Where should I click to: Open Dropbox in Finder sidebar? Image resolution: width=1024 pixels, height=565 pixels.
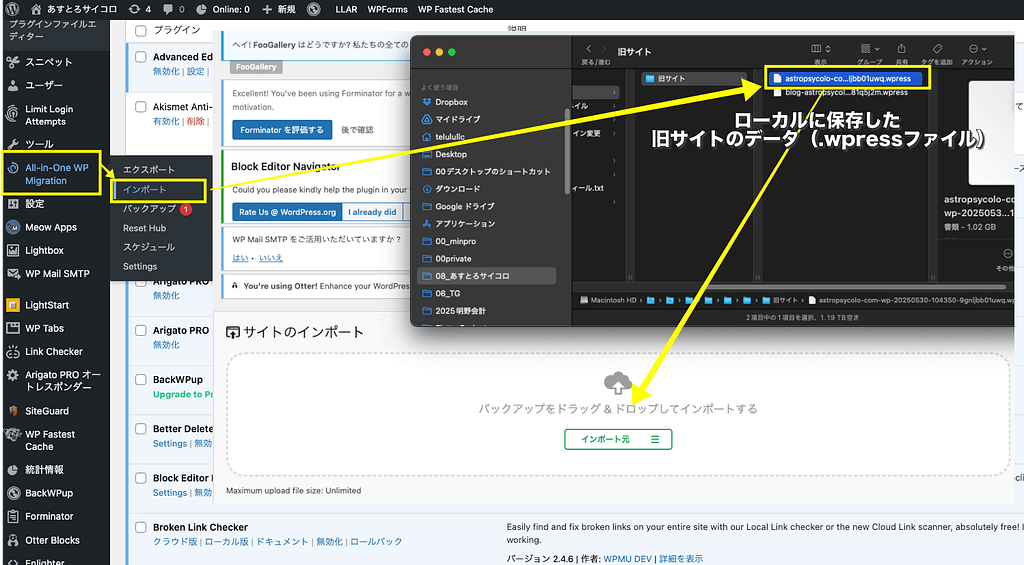(x=450, y=102)
